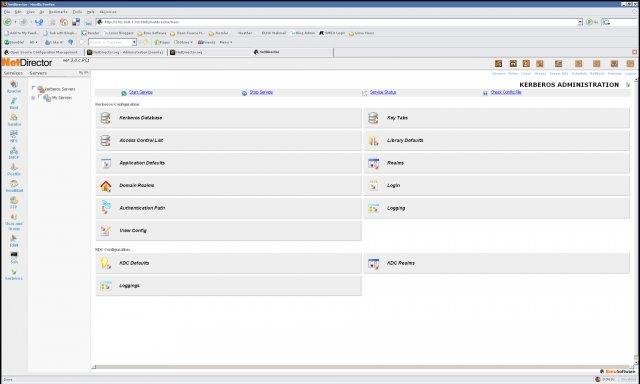
Task: Open the Back button history dropdown arrow
Action: (15, 22)
